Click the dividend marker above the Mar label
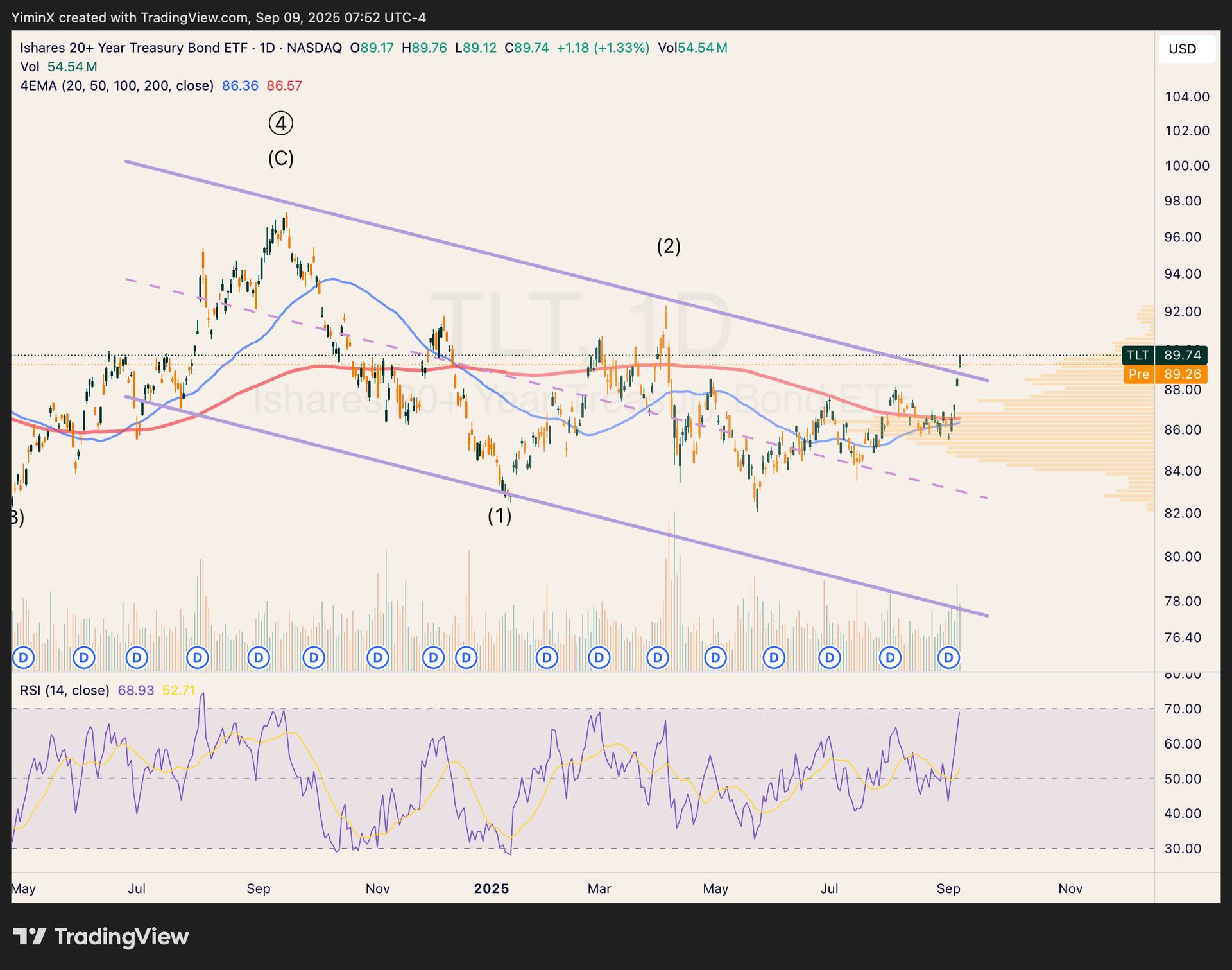This screenshot has height=970, width=1232. coord(599,657)
